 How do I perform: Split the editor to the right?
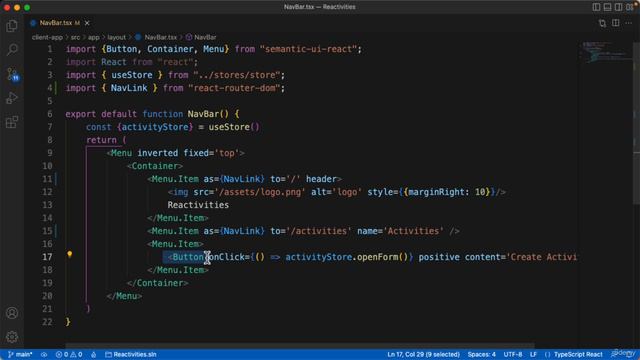pos(616,23)
